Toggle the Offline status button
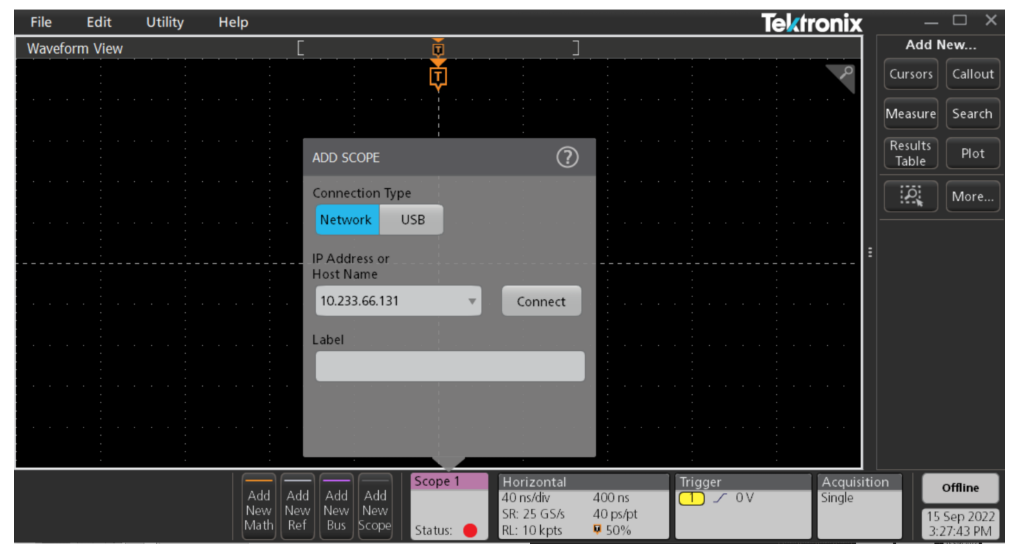This screenshot has height=550, width=1011. [x=959, y=488]
